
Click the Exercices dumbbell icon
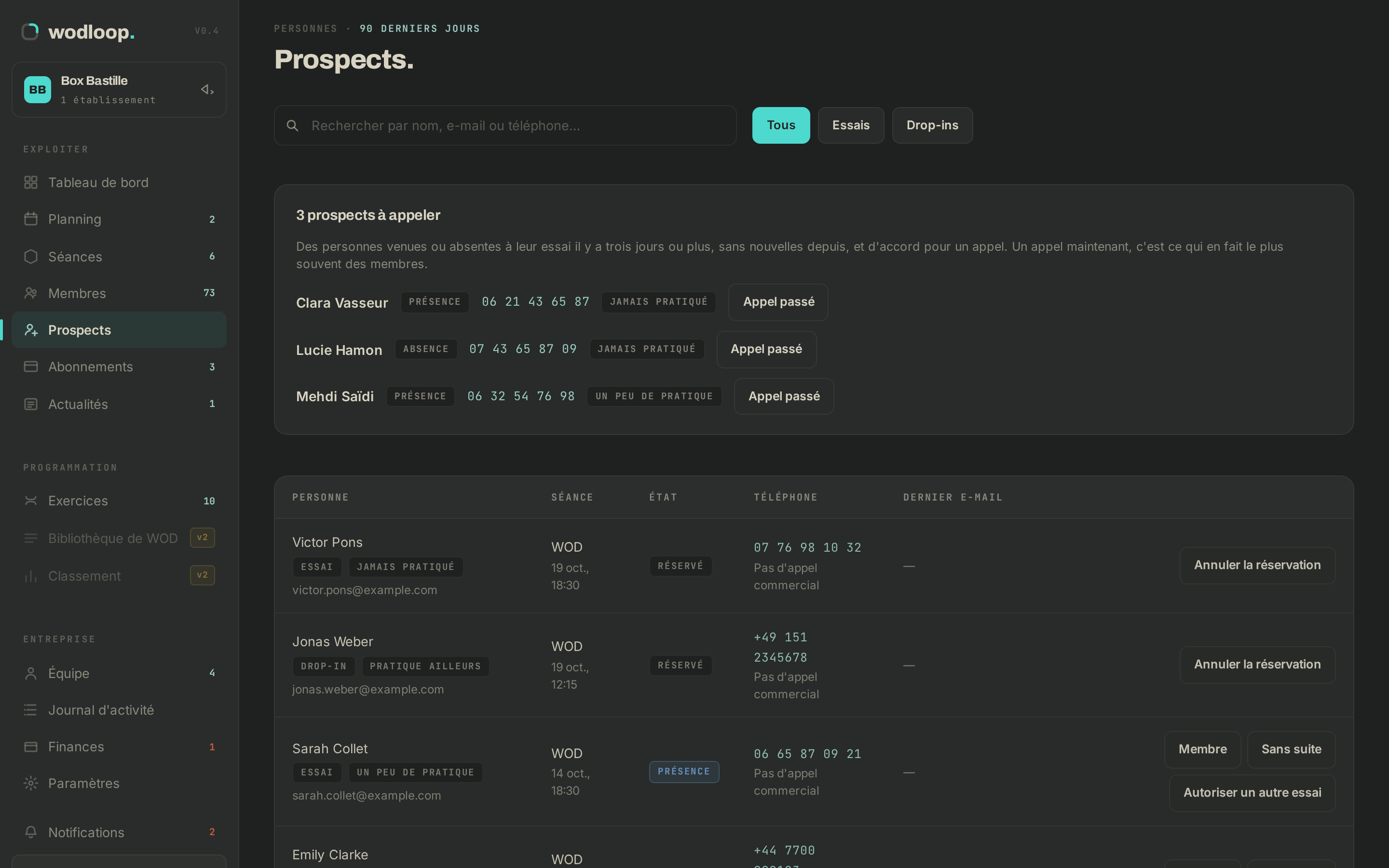pos(31,501)
